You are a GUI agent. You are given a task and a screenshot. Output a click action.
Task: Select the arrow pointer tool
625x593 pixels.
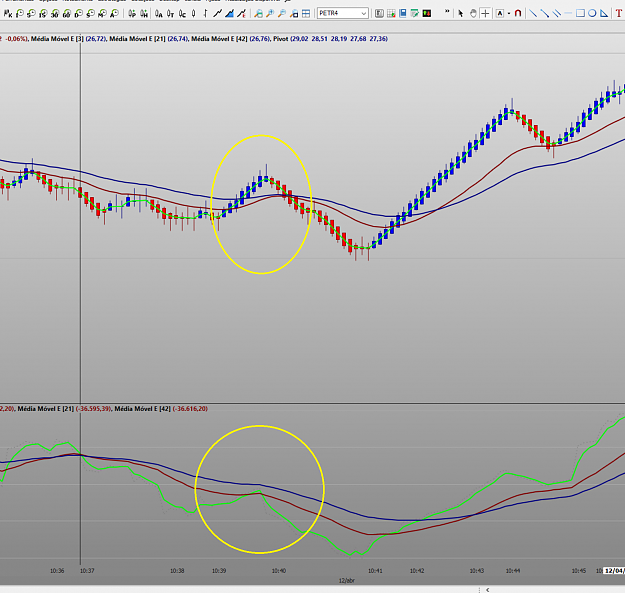[x=461, y=14]
